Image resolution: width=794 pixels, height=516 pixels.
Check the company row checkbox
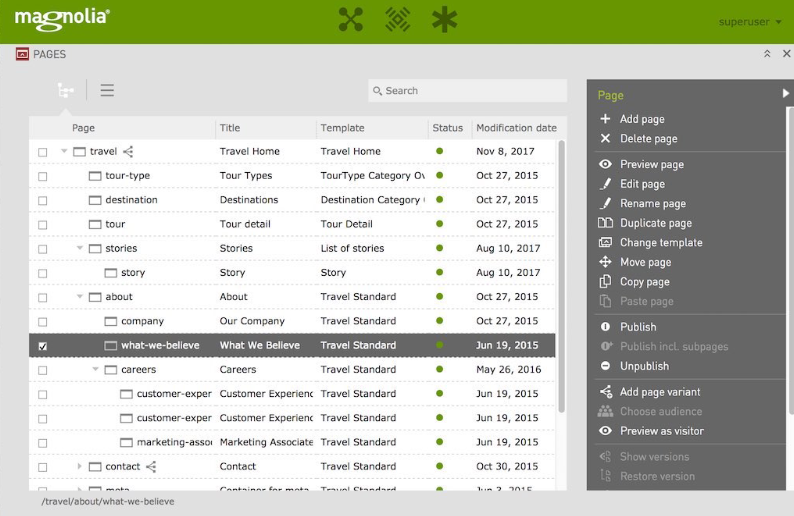pyautogui.click(x=43, y=322)
